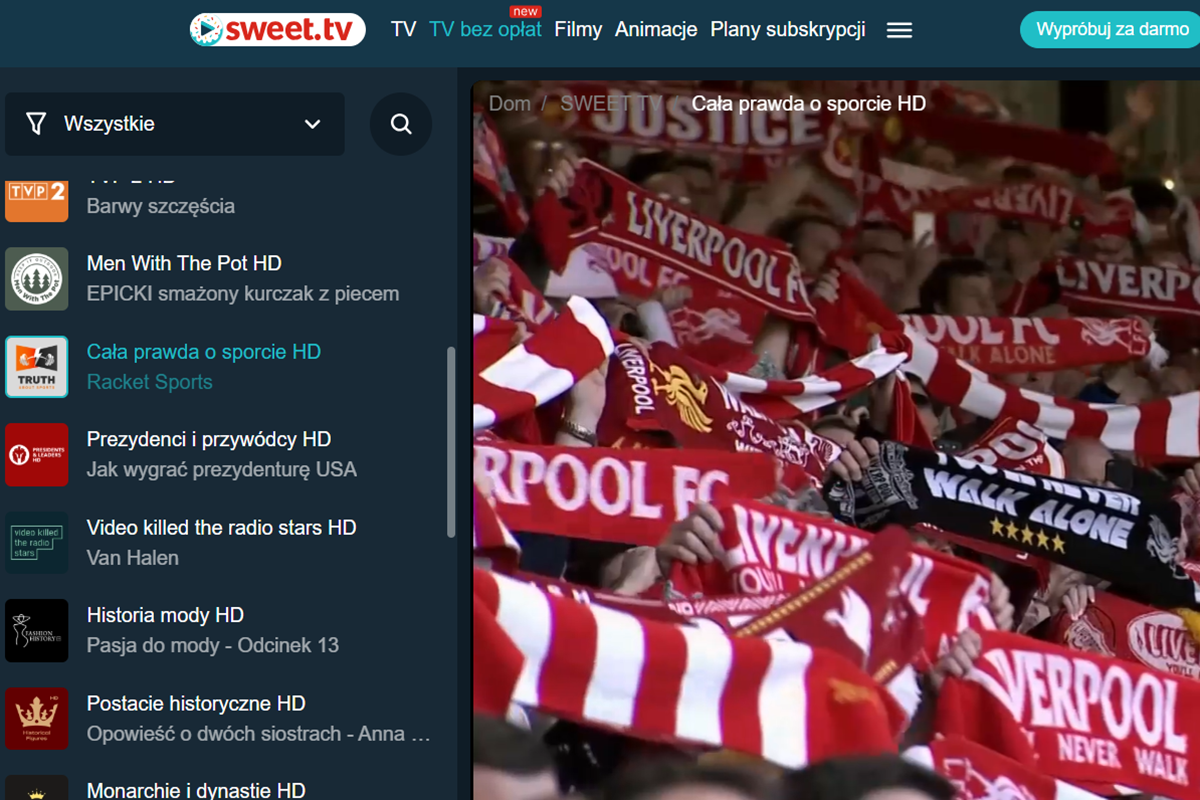Click the Dom breadcrumb link
This screenshot has height=800, width=1200.
pyautogui.click(x=510, y=104)
